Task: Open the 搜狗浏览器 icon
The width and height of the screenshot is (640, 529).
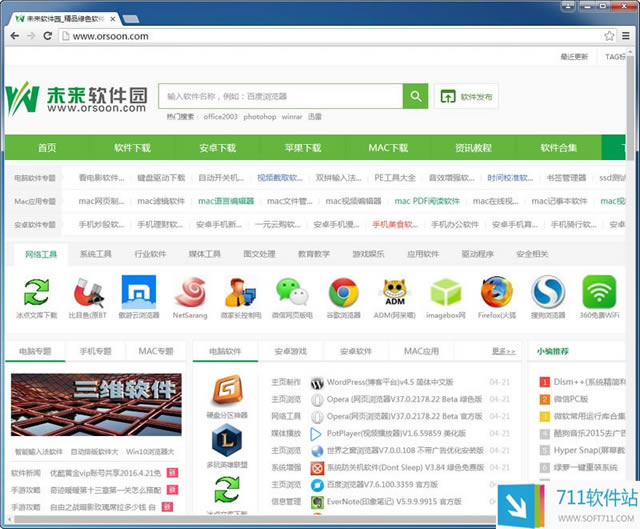Action: tap(548, 292)
